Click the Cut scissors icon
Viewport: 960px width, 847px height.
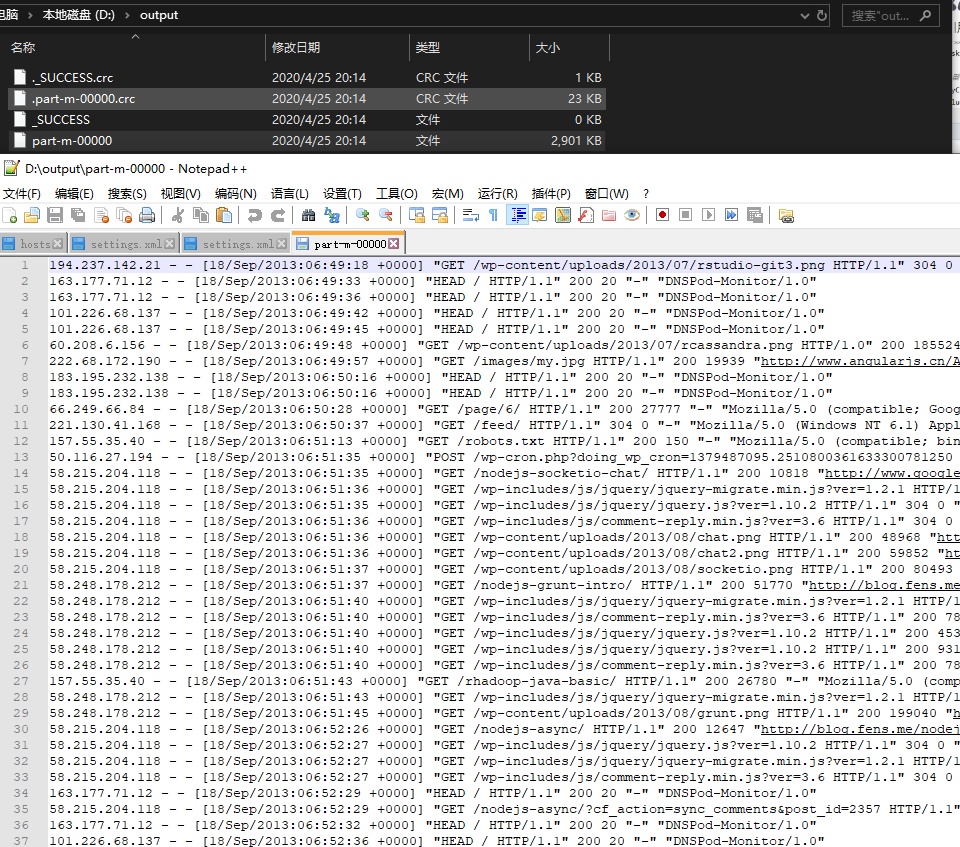(178, 215)
